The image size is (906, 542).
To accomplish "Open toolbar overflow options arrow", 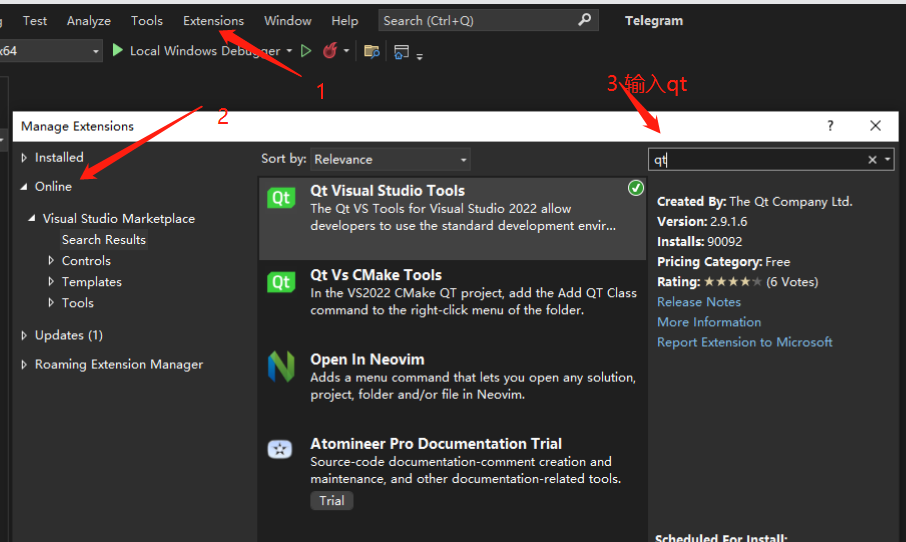I will pos(419,56).
